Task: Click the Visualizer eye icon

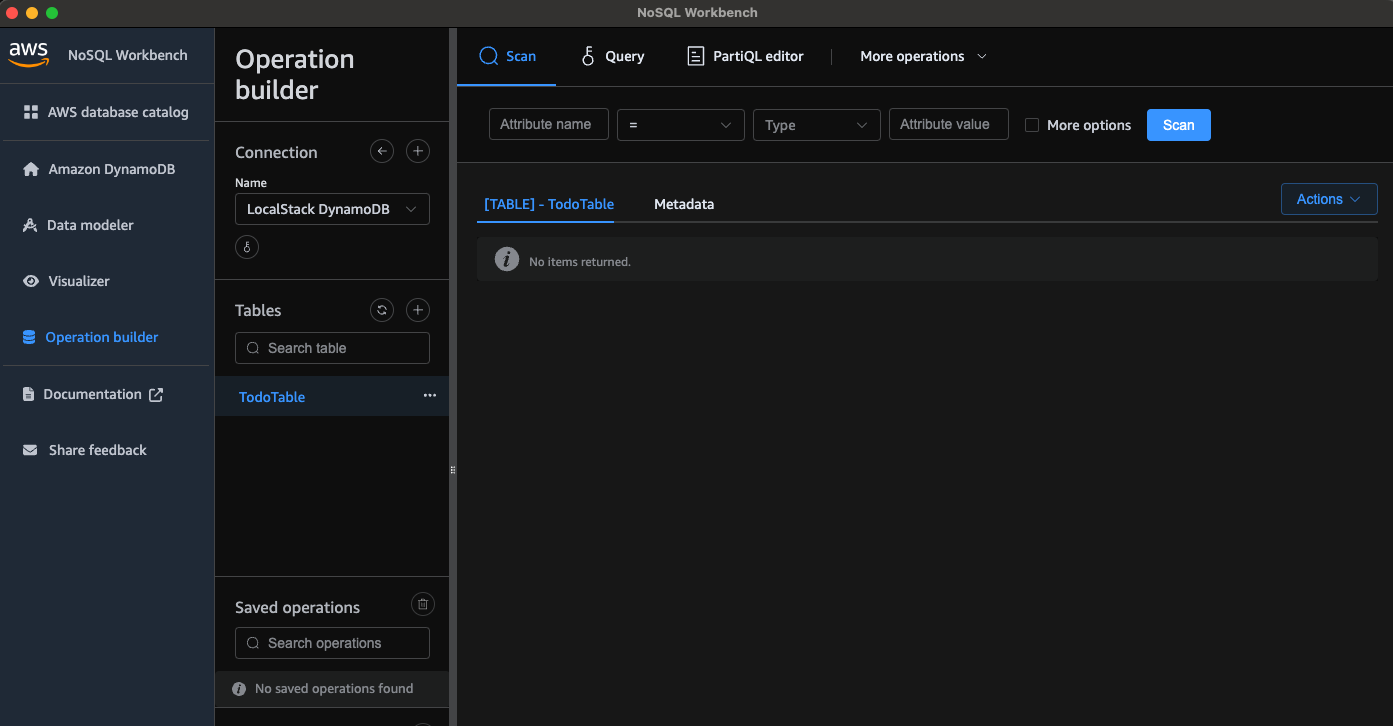Action: pyautogui.click(x=31, y=281)
